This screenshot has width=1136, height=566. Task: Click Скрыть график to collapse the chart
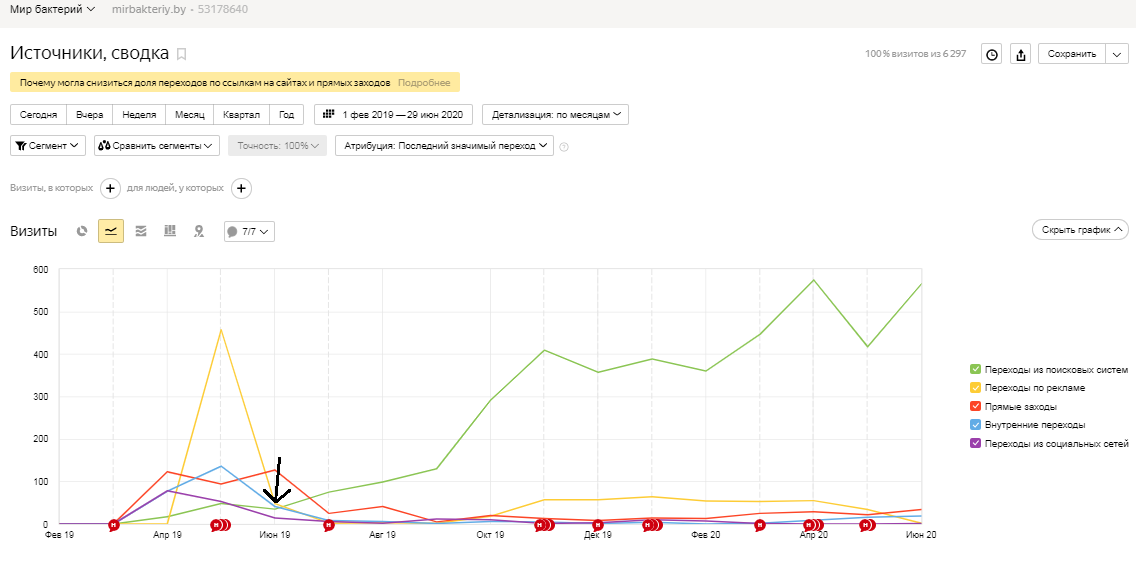(x=1080, y=230)
